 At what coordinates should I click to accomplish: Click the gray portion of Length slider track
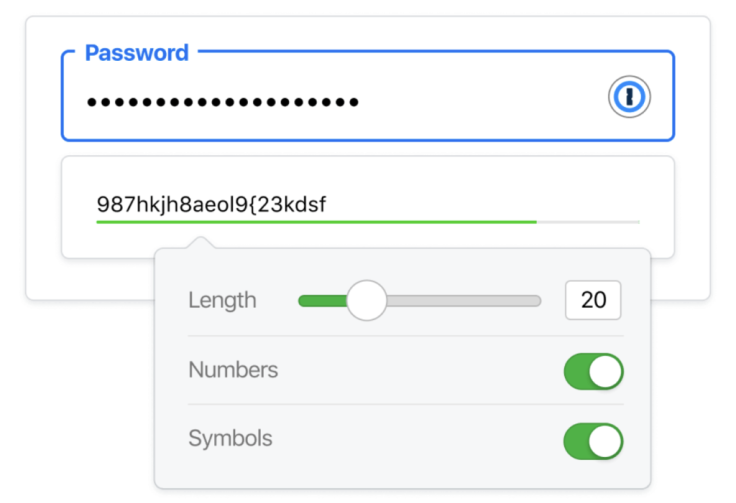pyautogui.click(x=464, y=301)
